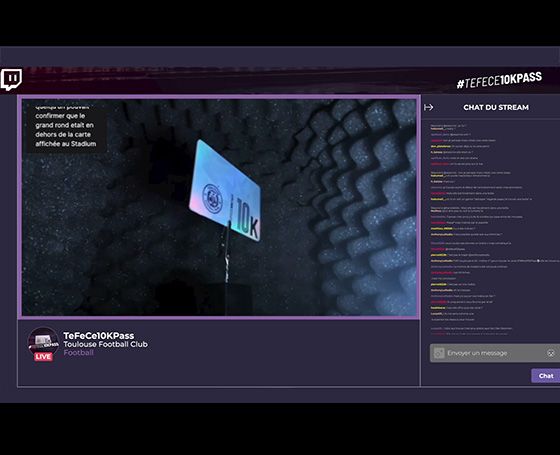This screenshot has width=560, height=455.
Task: Click the 10K pass stream video
Action: pyautogui.click(x=219, y=207)
